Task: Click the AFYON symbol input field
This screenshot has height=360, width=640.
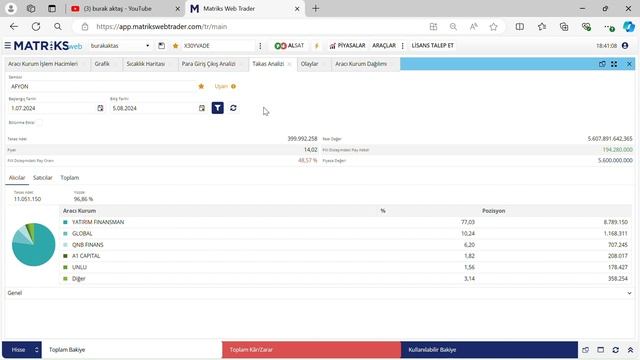Action: 101,87
